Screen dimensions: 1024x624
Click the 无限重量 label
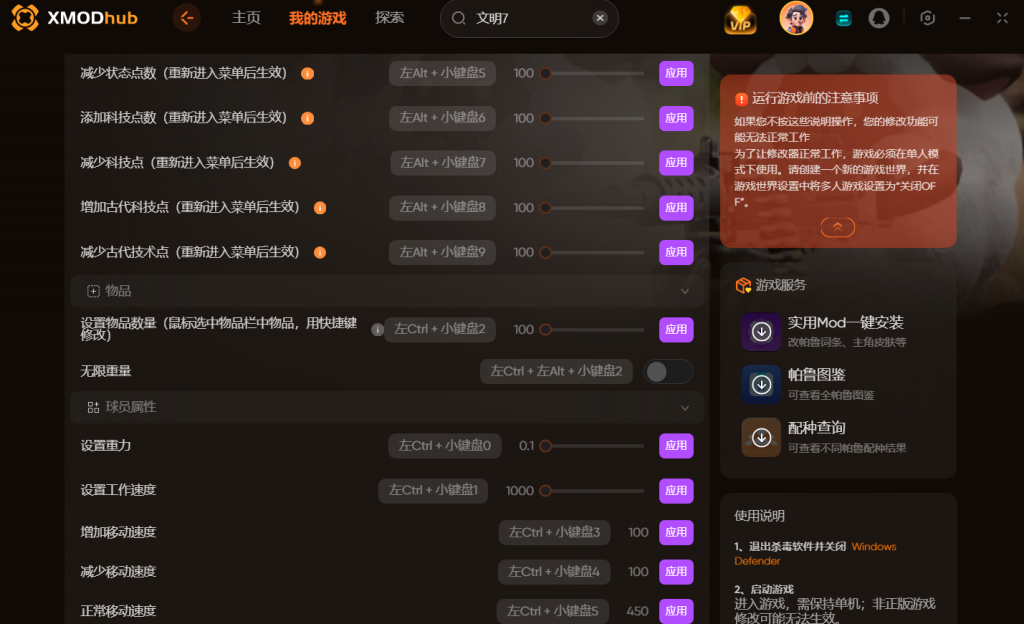click(x=106, y=371)
